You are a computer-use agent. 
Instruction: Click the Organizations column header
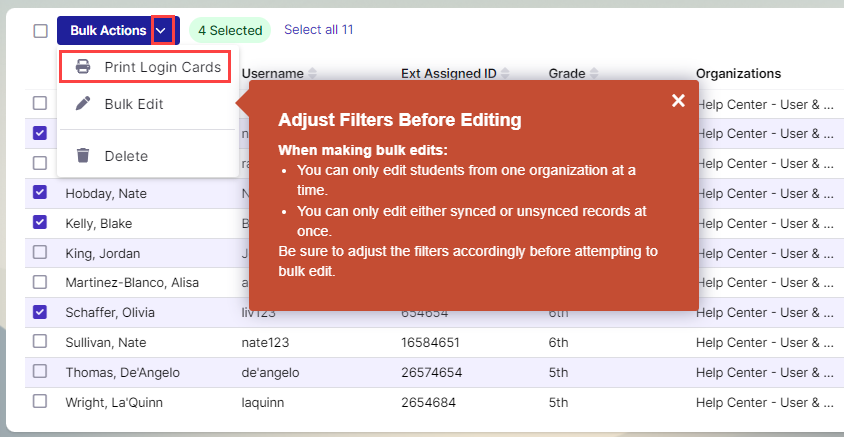(738, 74)
